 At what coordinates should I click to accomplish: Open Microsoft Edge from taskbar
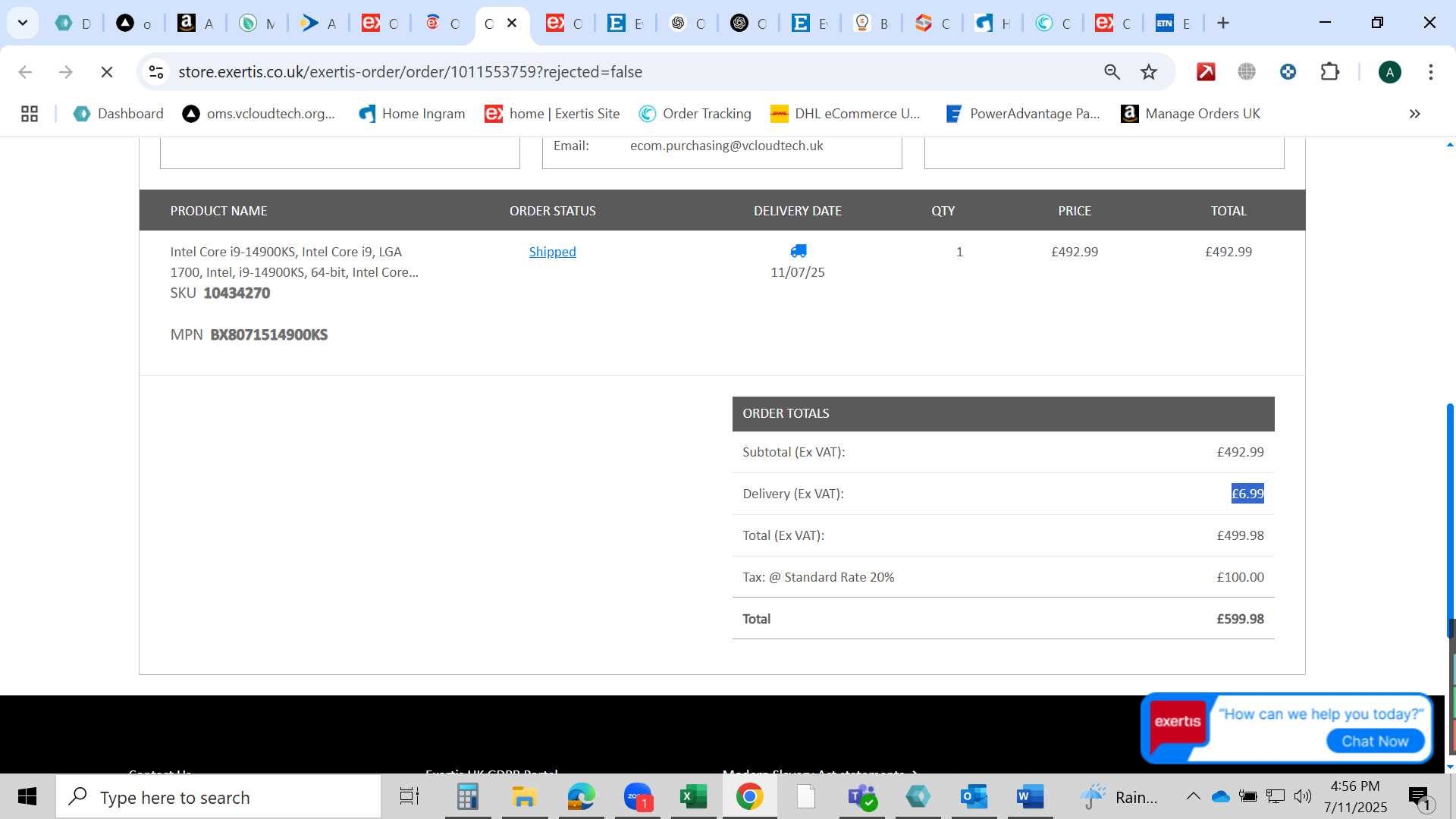pos(581,796)
